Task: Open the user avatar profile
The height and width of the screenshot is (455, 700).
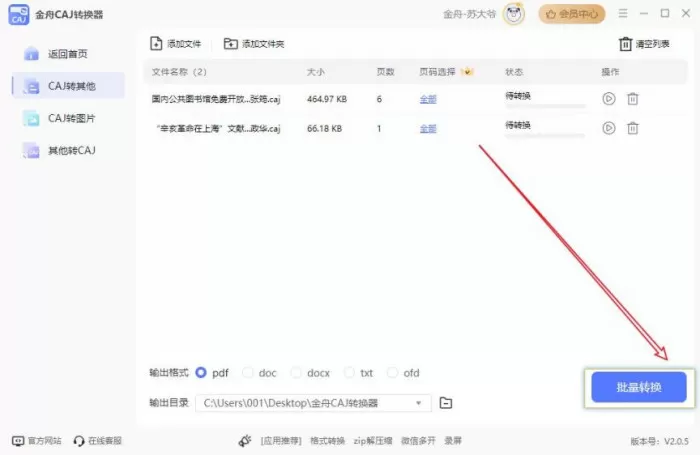Action: point(514,14)
